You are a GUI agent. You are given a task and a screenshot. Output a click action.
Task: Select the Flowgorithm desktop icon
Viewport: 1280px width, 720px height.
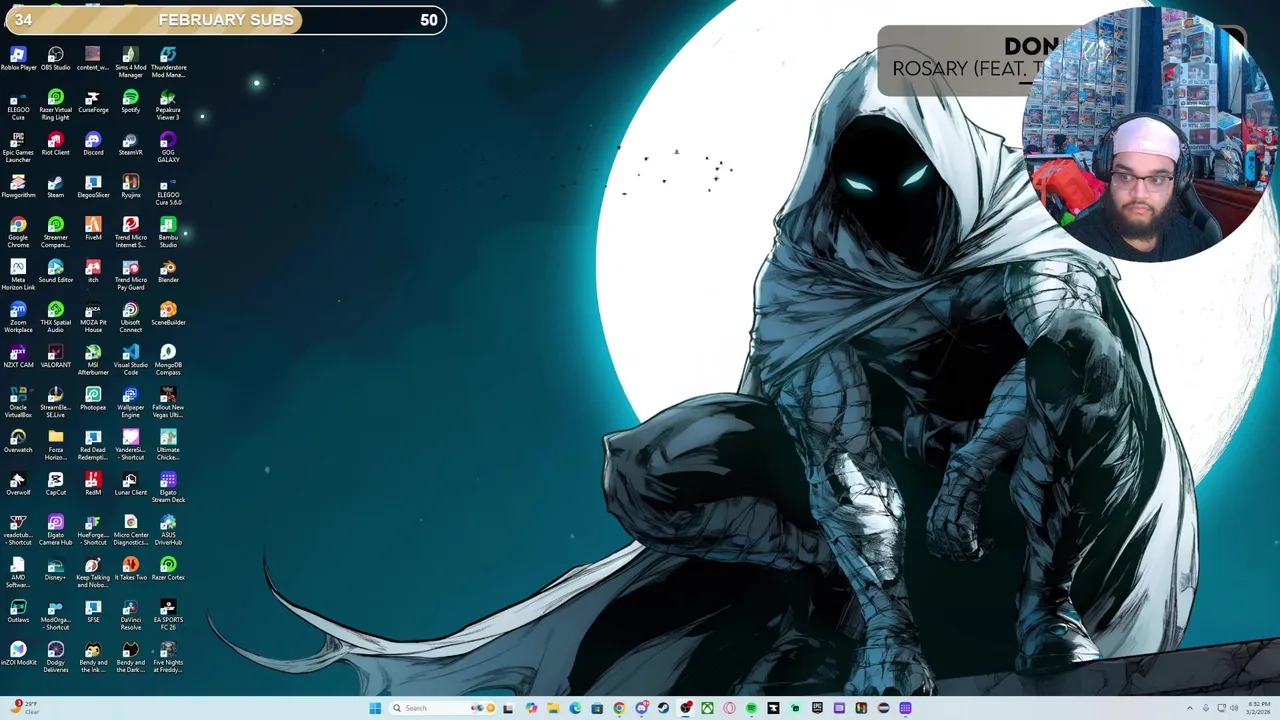[18, 187]
